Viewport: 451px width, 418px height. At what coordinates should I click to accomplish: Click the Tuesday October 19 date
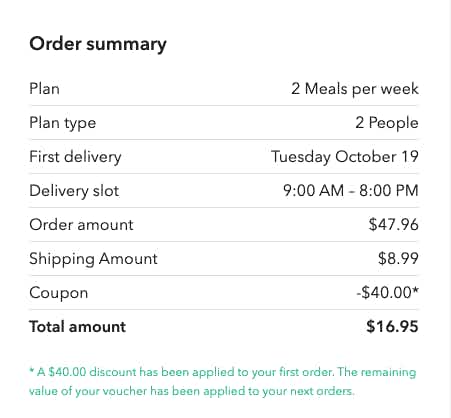pyautogui.click(x=345, y=157)
